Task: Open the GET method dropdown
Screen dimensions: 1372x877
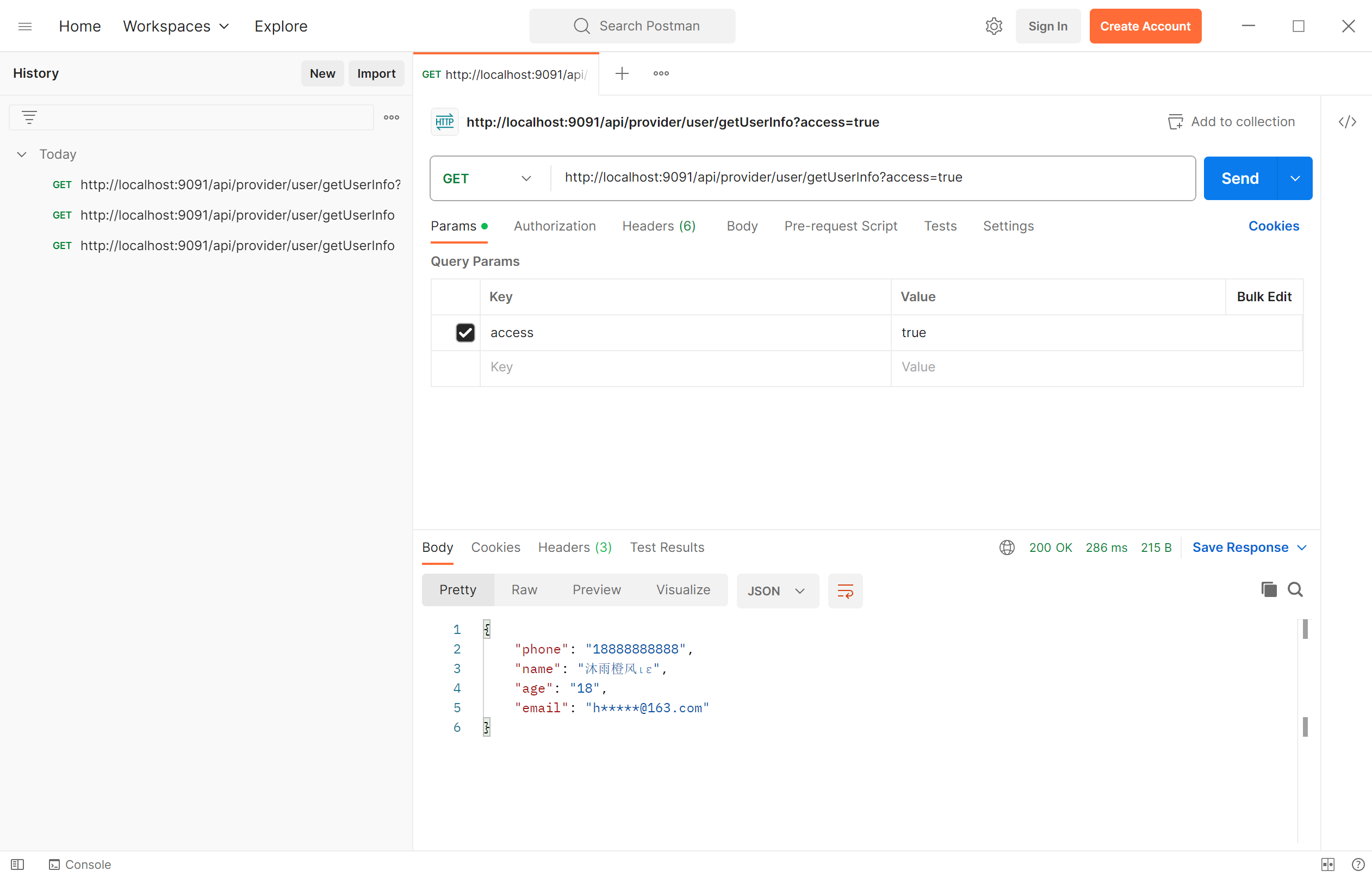Action: 487,178
